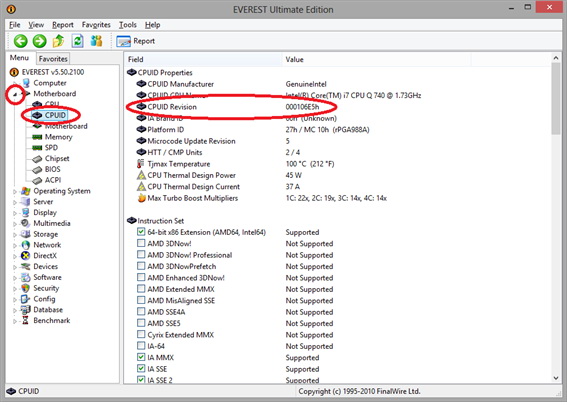Expand the Multimedia tree node
The height and width of the screenshot is (406, 567).
[x=15, y=224]
